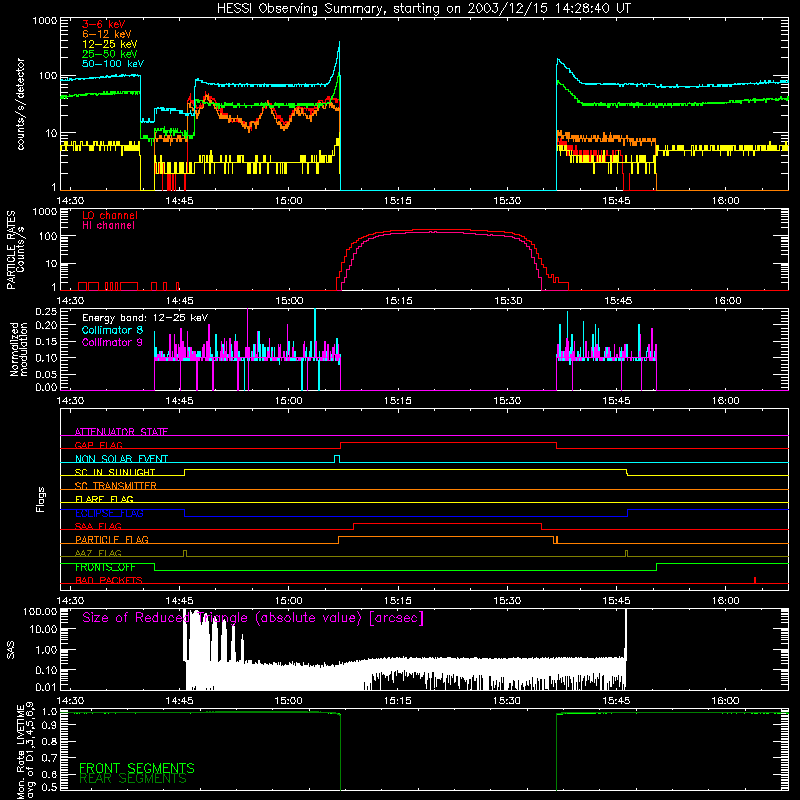Click the SAA_FLAG label

pyautogui.click(x=98, y=526)
